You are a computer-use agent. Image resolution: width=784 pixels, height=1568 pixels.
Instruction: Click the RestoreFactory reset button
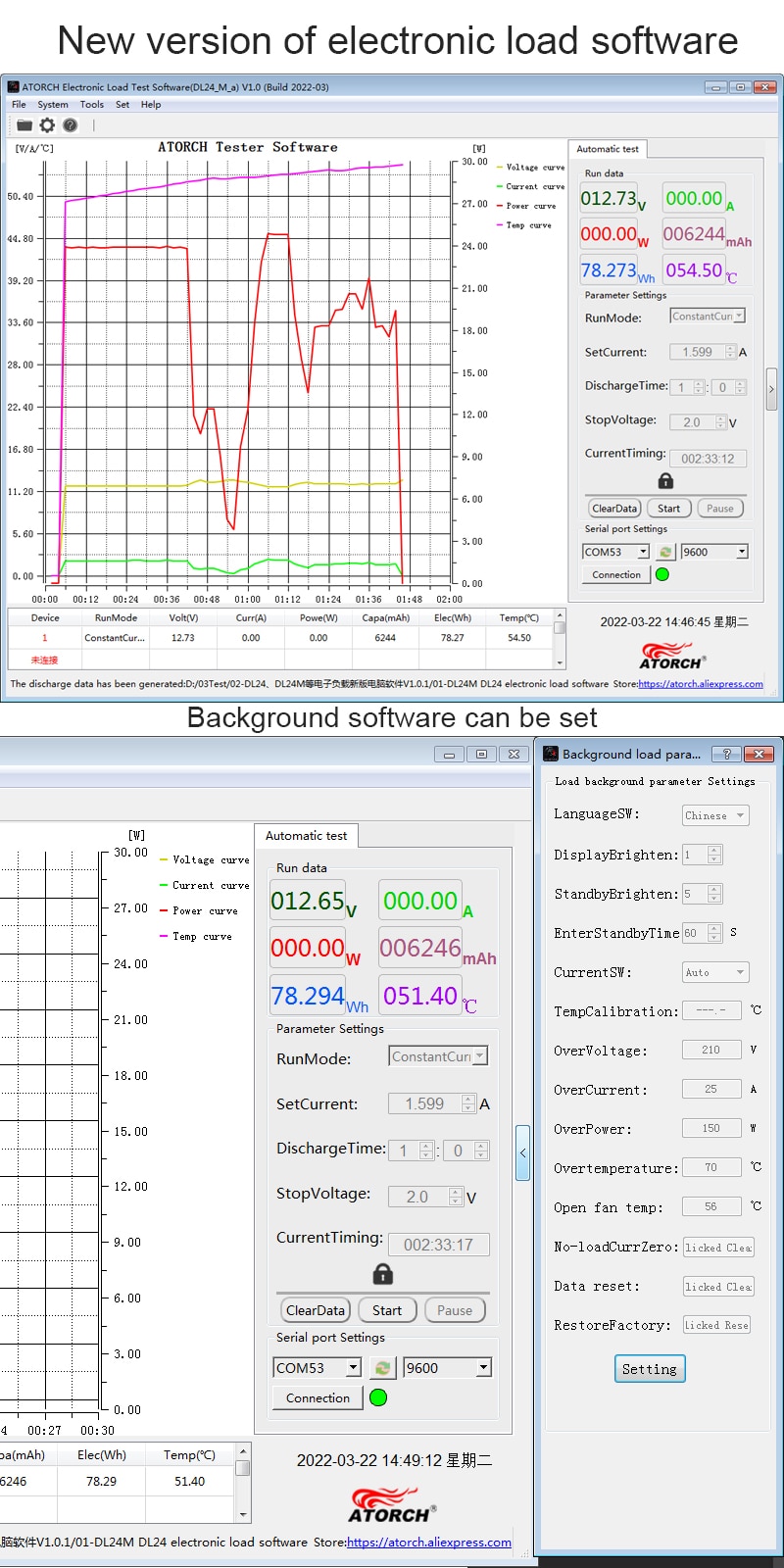pos(716,1325)
